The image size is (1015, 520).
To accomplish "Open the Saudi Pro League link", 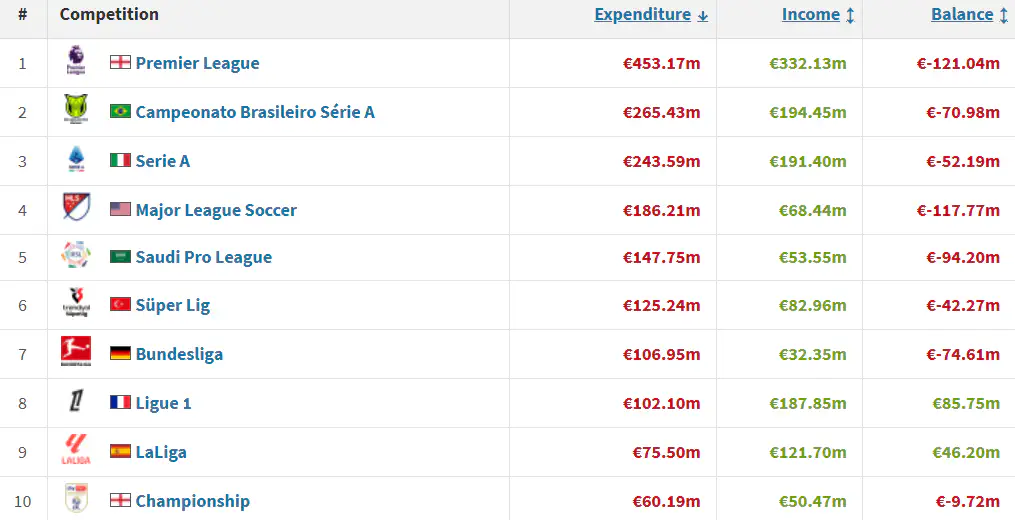I will pyautogui.click(x=203, y=257).
